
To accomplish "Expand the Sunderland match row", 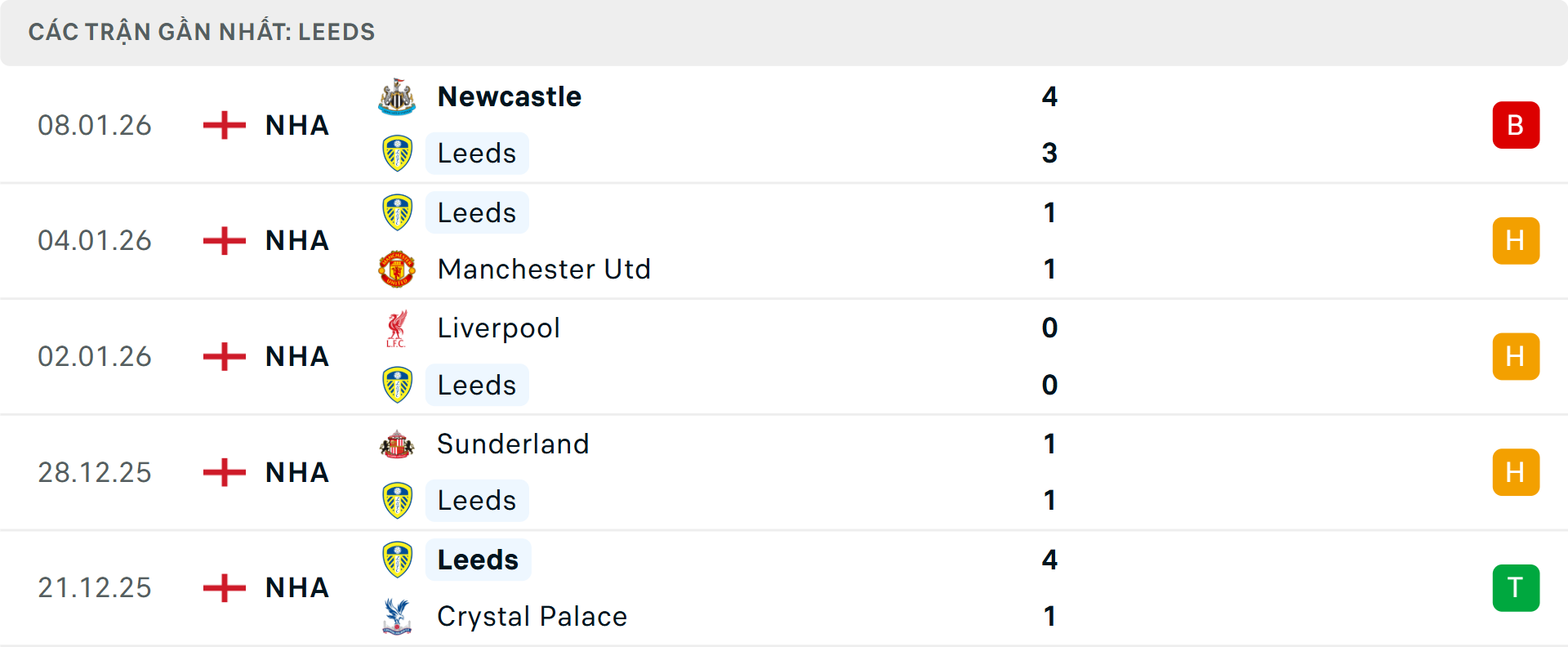I will [x=784, y=472].
